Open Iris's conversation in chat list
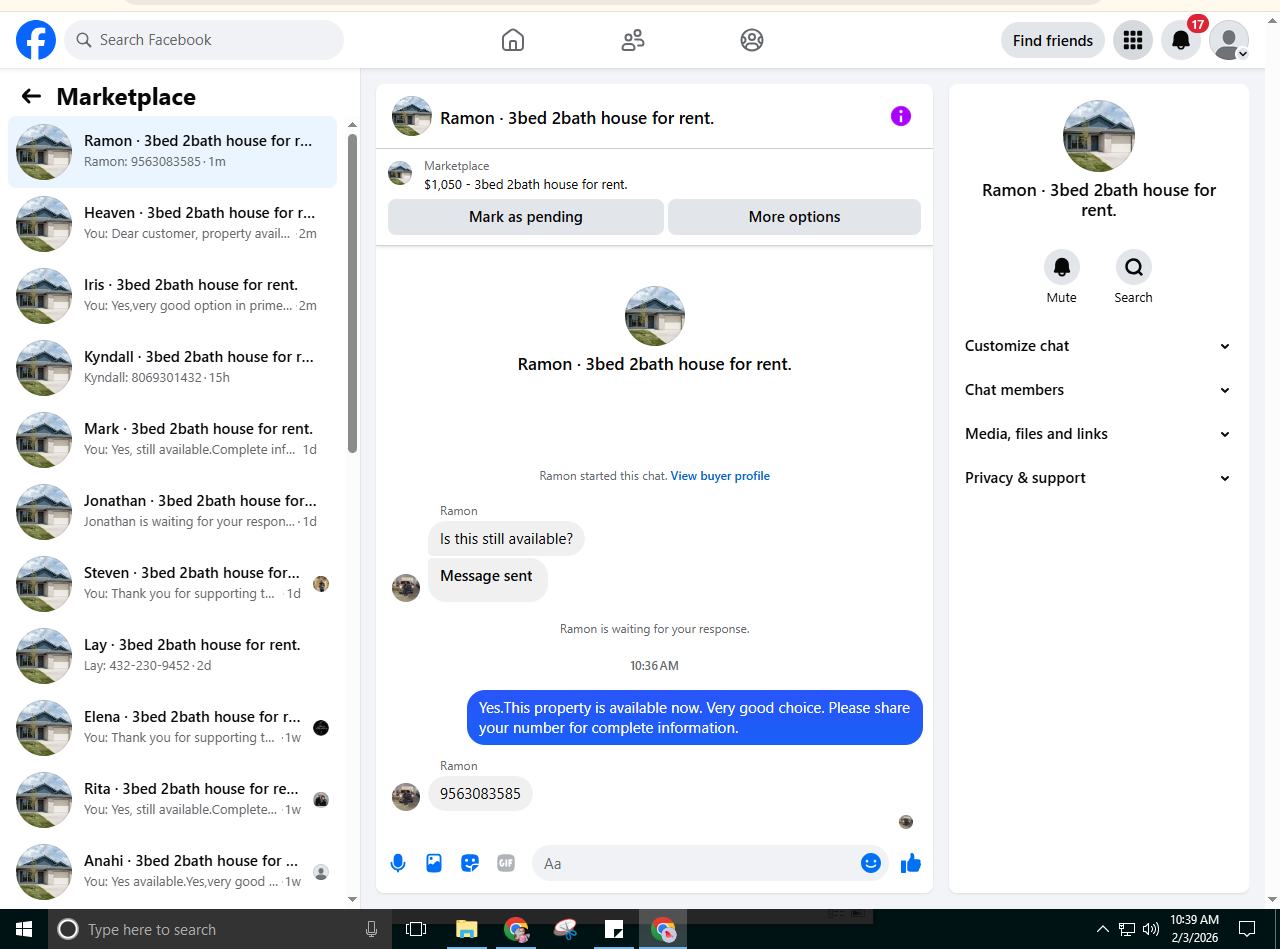Screen dimensions: 1280x949 (x=172, y=296)
